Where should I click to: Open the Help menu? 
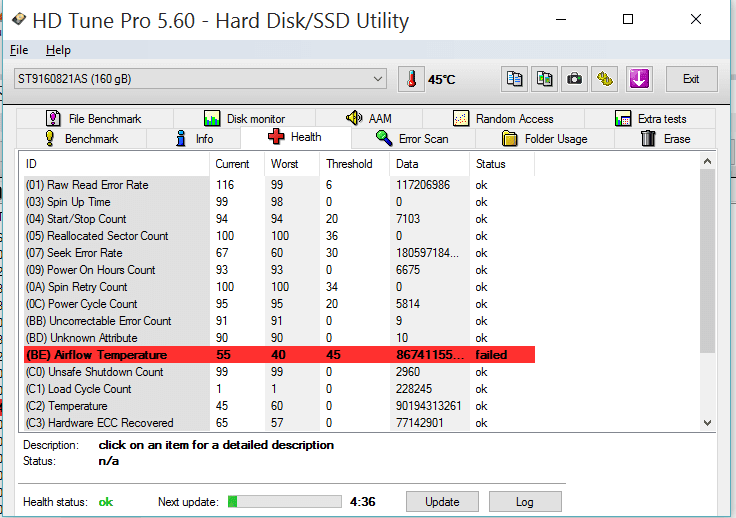click(58, 50)
